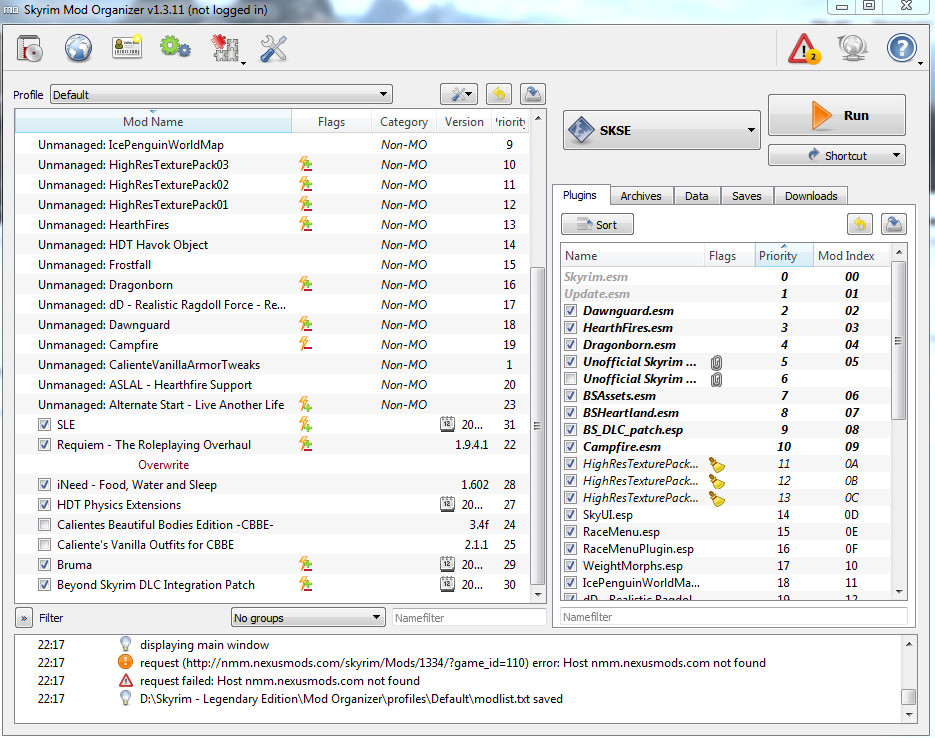Click the flag icon for Bruma mod

[x=306, y=565]
